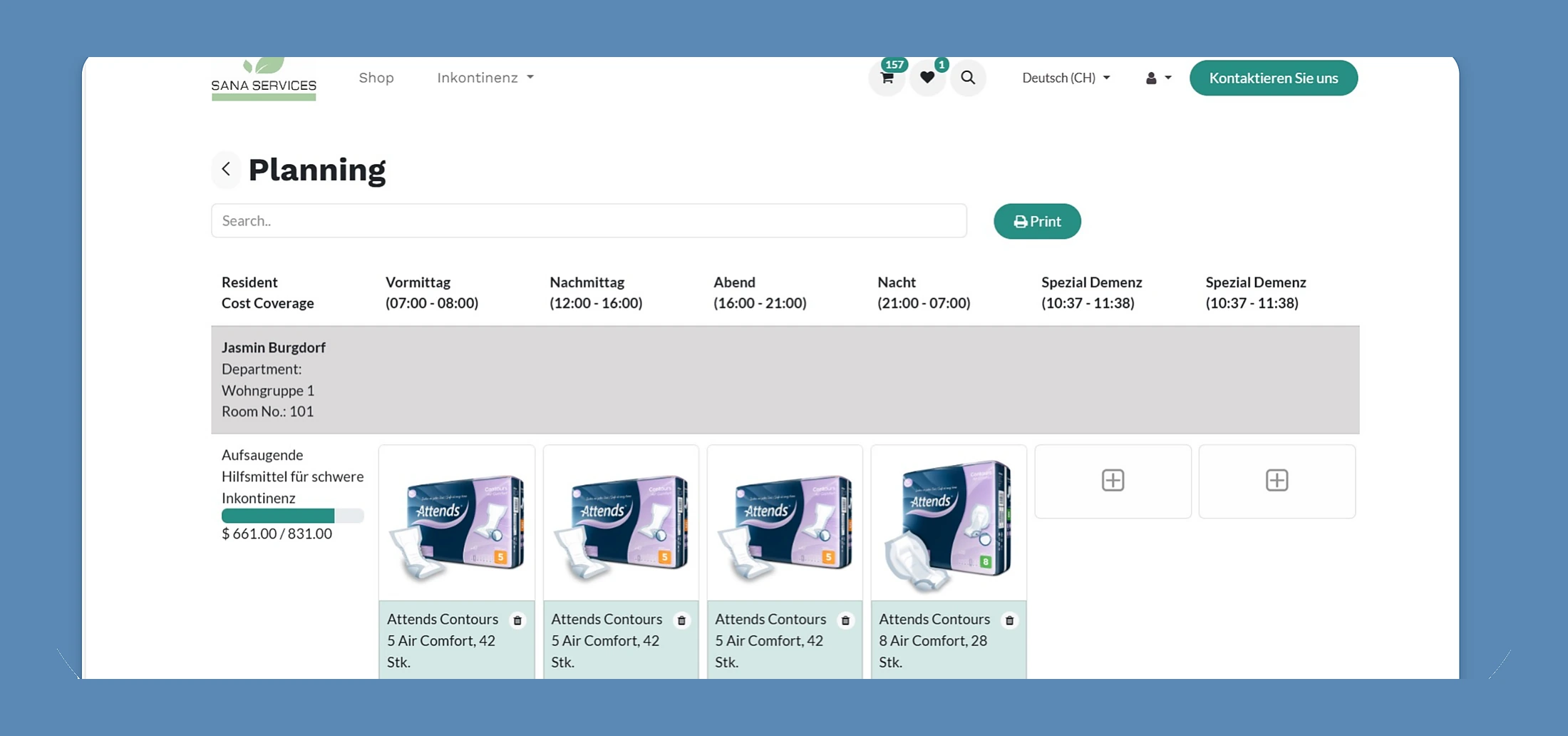
Task: Open the shopping cart with 157 items
Action: pos(887,78)
